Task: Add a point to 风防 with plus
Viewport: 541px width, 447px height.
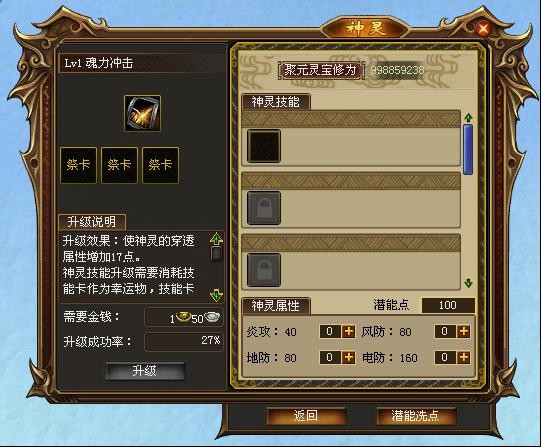Action: click(464, 331)
